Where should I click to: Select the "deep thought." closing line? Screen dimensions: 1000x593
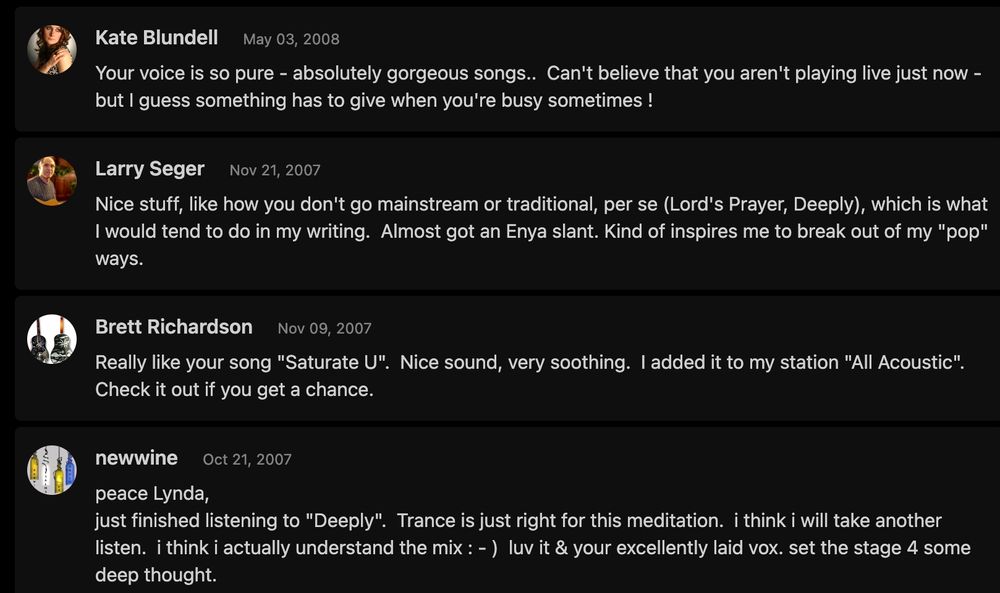pos(156,575)
